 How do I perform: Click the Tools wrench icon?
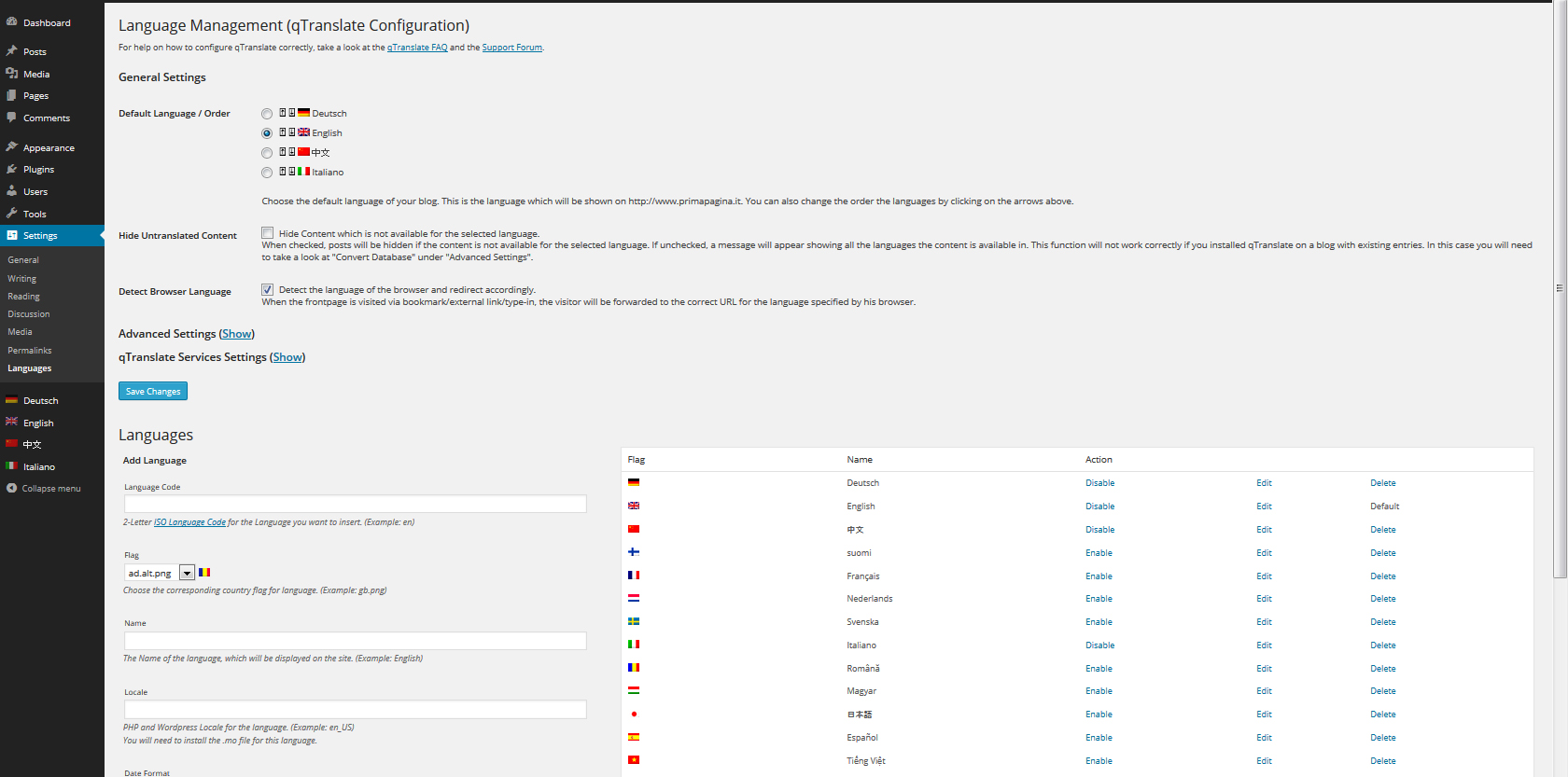(x=12, y=214)
